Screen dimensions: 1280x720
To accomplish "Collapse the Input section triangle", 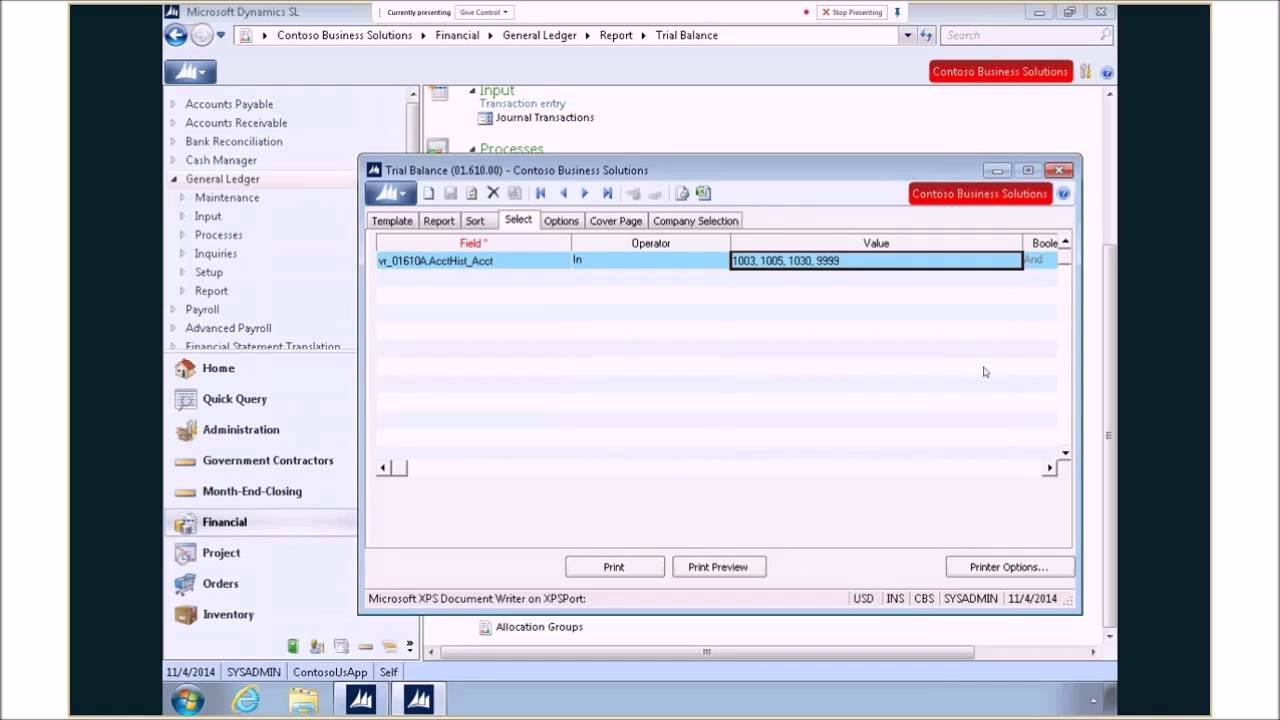I will tap(472, 91).
